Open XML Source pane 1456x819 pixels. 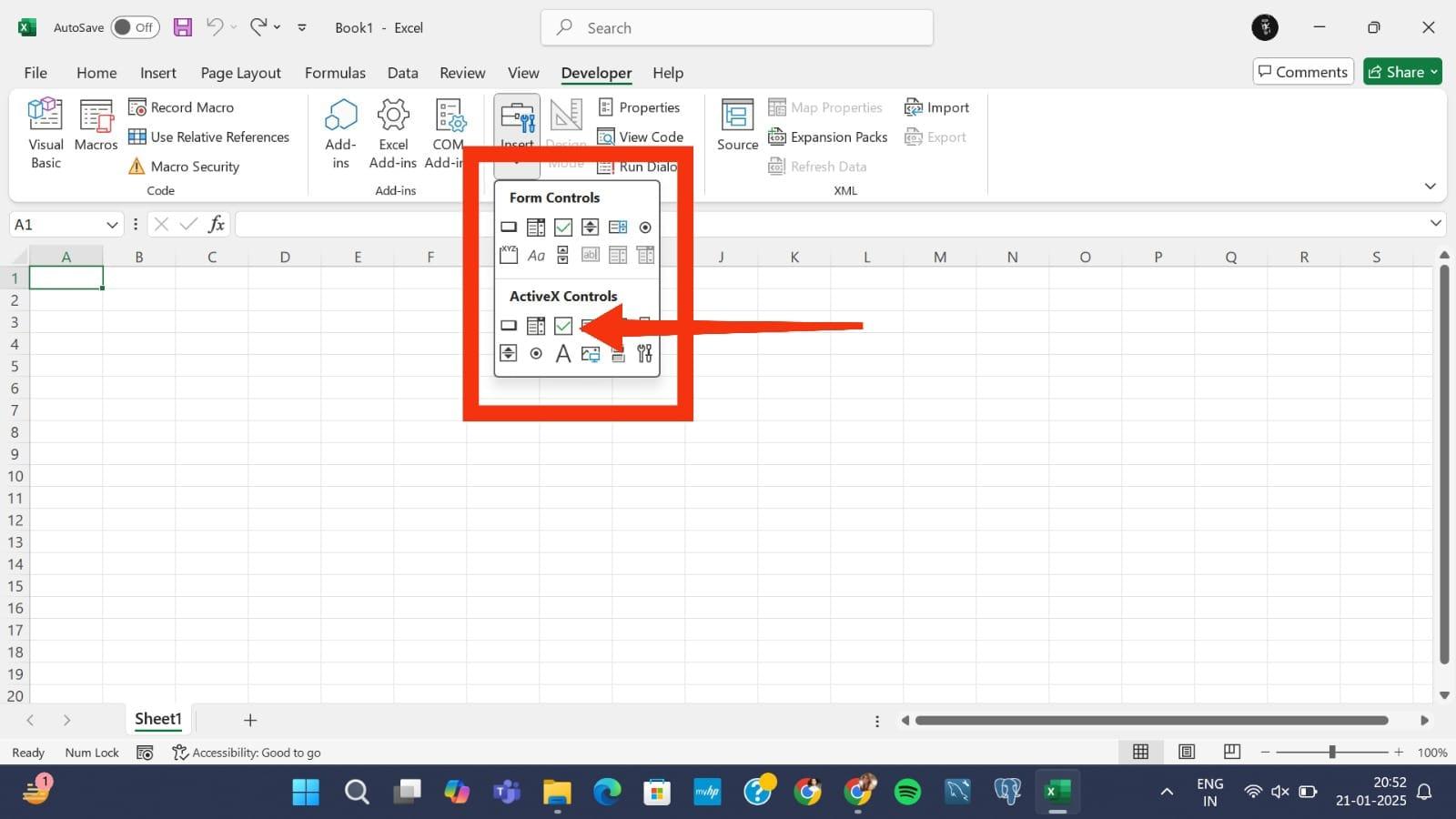tap(737, 126)
